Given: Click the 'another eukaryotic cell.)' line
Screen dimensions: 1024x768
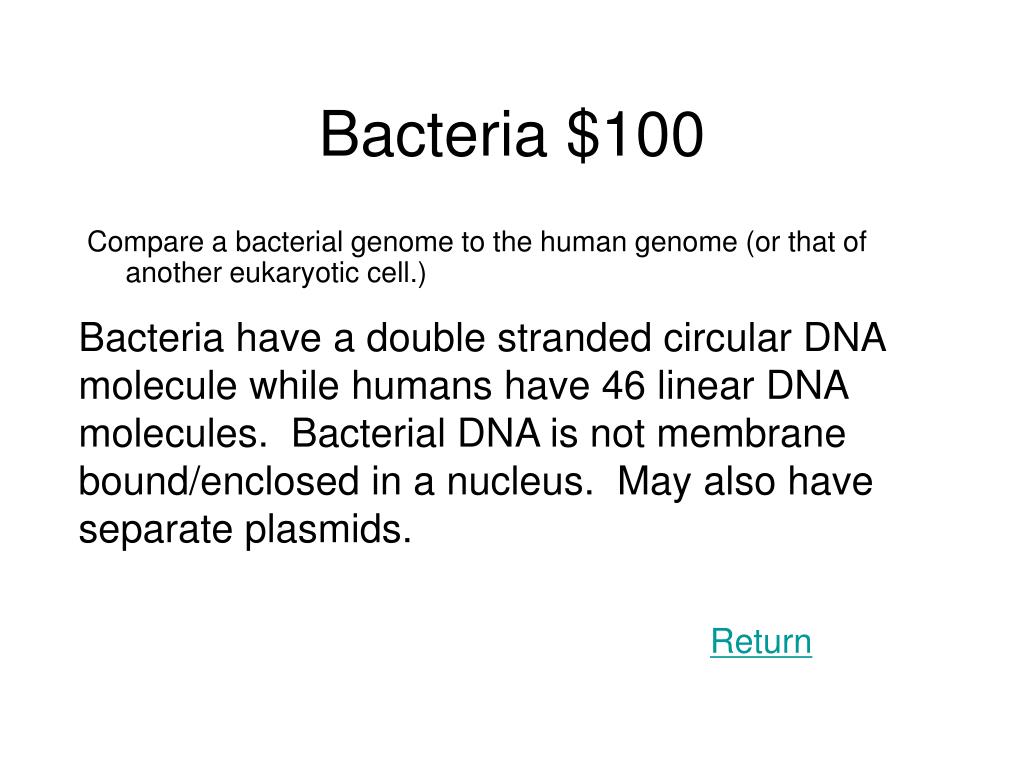Looking at the screenshot, I should click(276, 272).
